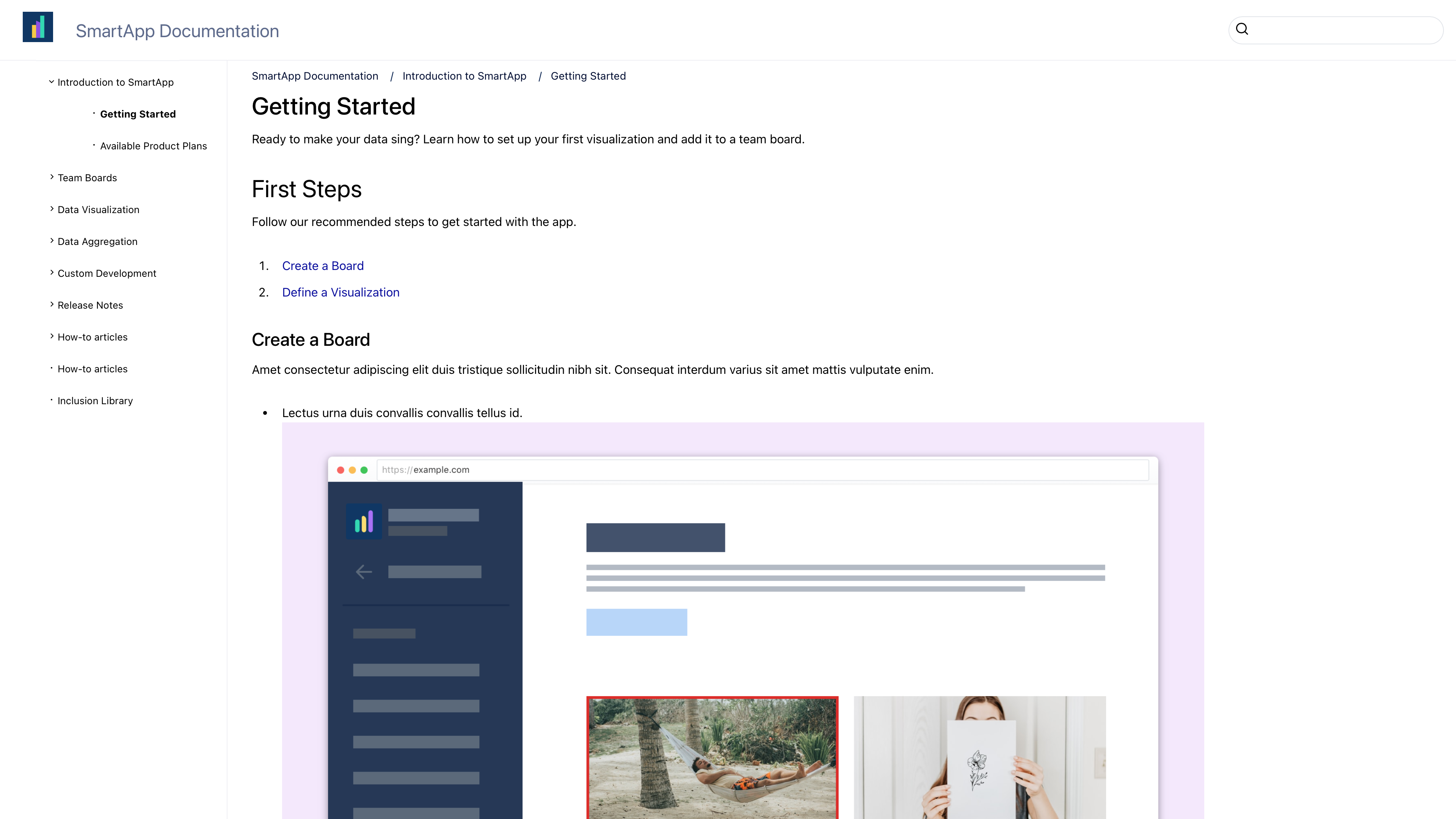
Task: Click the search magnifying glass icon
Action: (1242, 29)
